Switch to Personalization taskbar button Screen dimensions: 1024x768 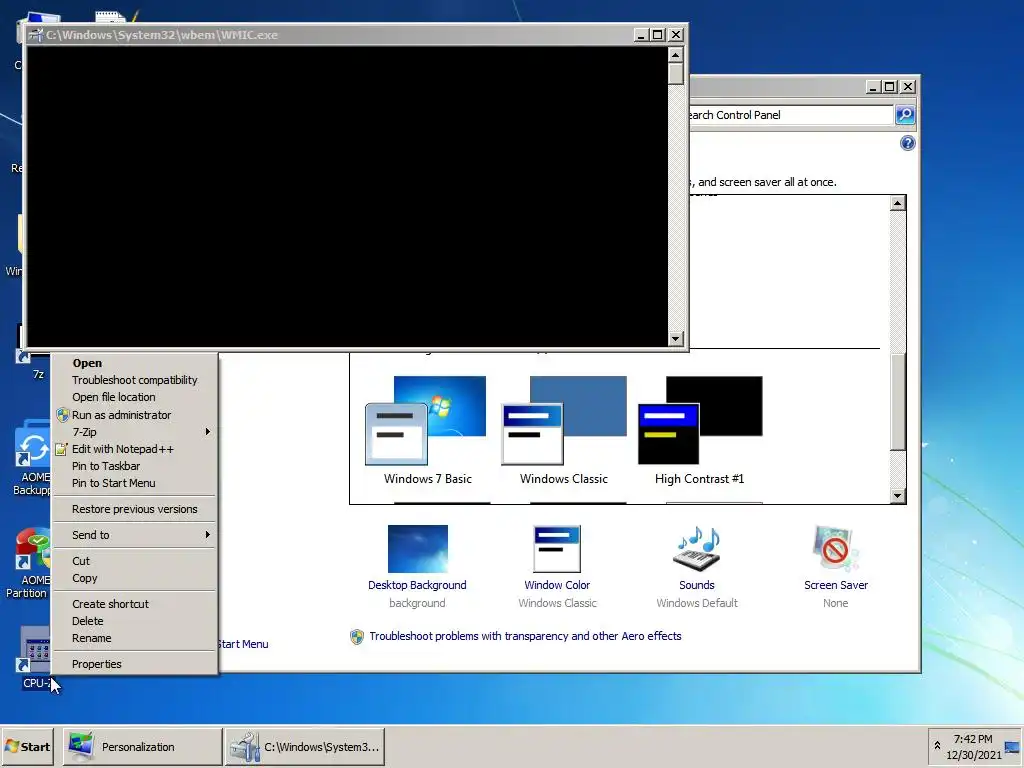[x=142, y=746]
